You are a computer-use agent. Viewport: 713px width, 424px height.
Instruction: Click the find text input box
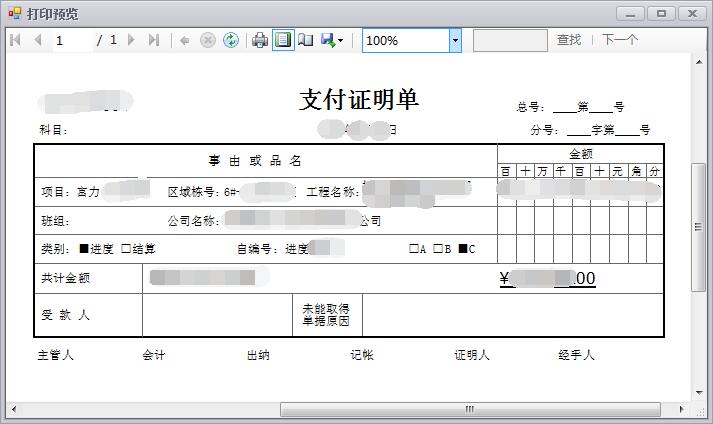coord(509,40)
